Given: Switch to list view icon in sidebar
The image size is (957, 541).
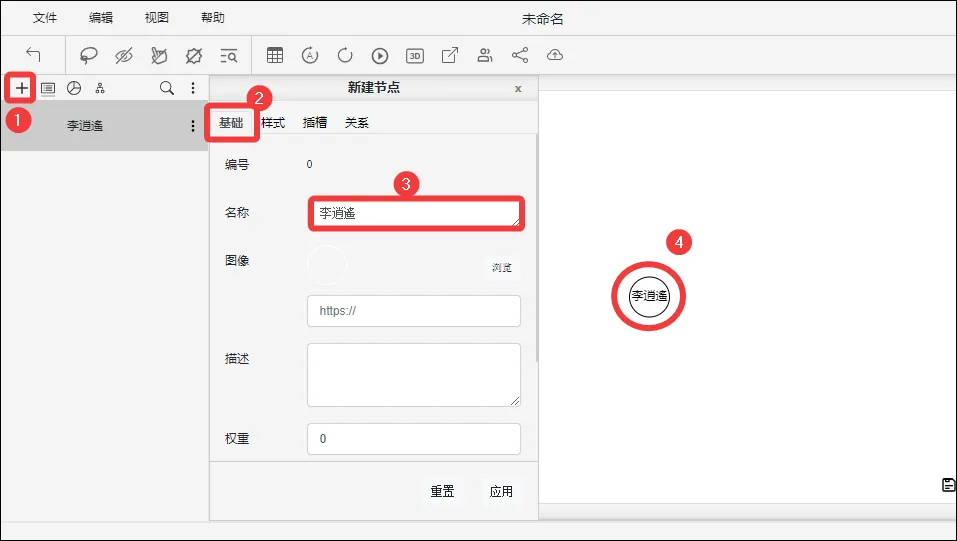Looking at the screenshot, I should pyautogui.click(x=48, y=89).
